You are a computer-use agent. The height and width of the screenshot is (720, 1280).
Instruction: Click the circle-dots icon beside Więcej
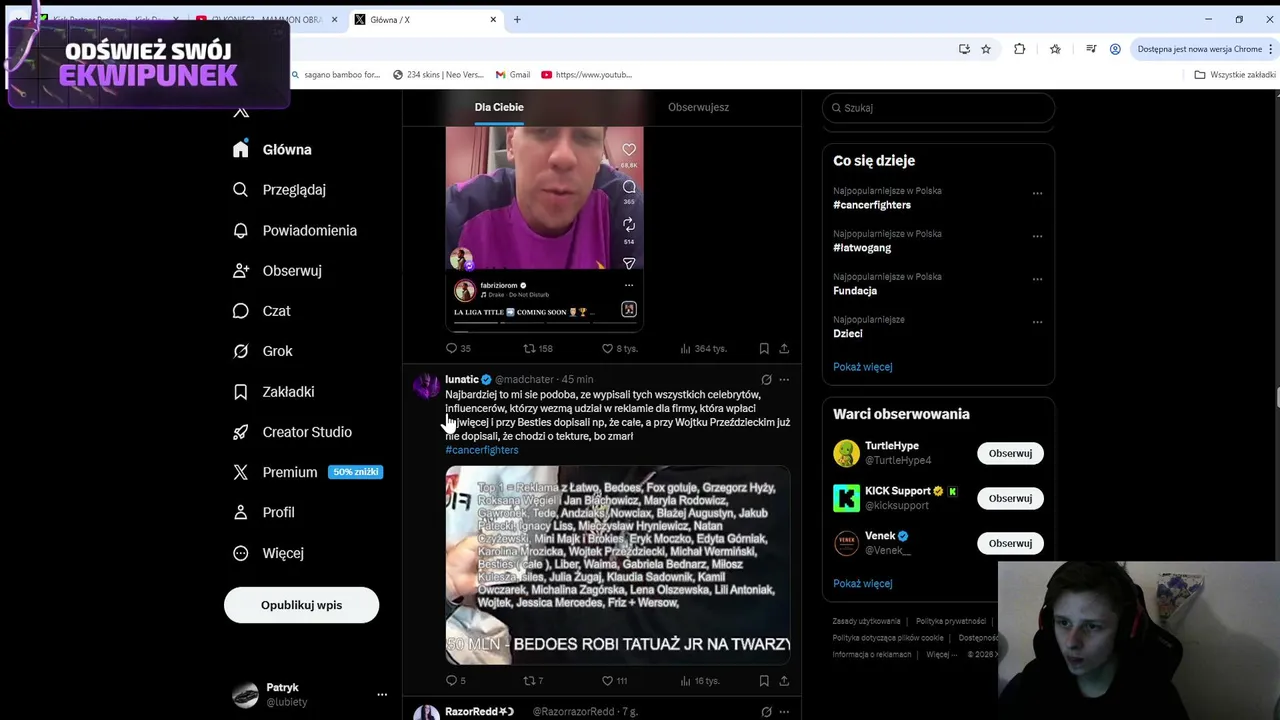[x=240, y=553]
